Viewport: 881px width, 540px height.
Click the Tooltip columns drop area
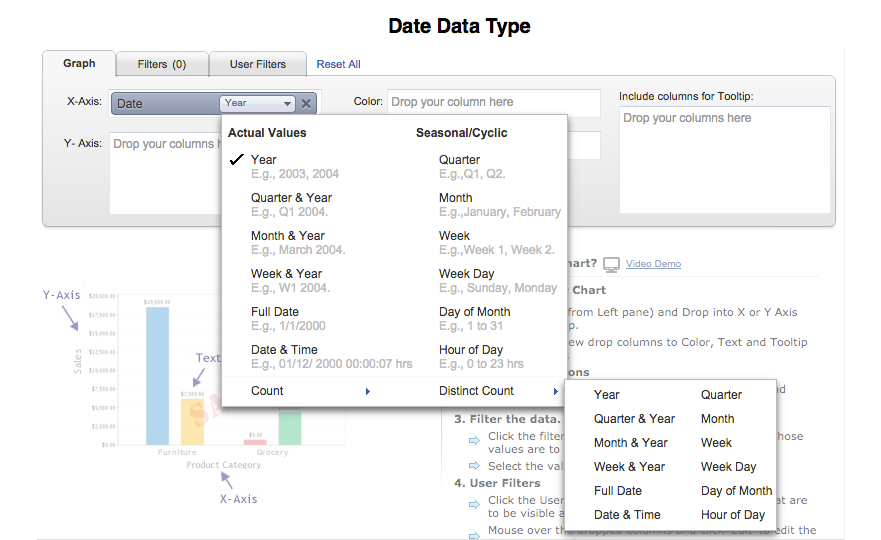[x=724, y=159]
